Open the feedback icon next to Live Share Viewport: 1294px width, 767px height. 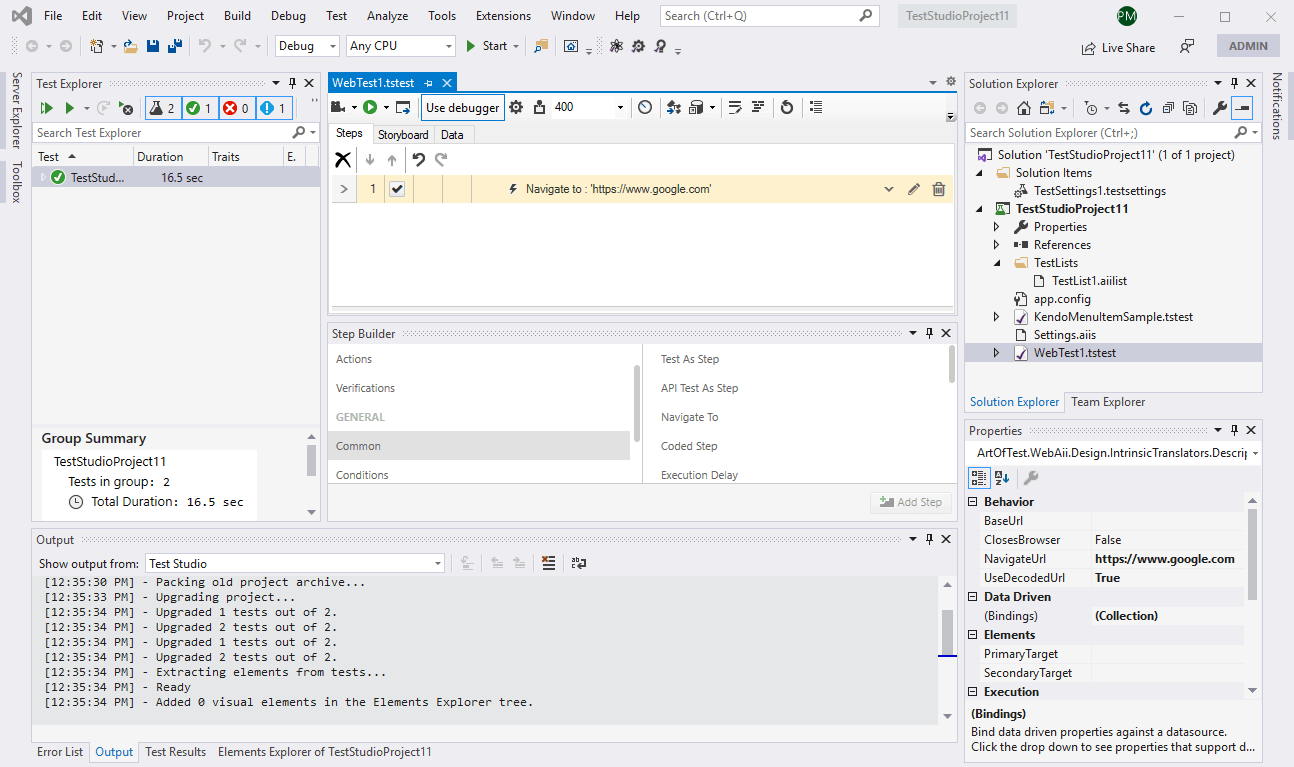[1187, 46]
